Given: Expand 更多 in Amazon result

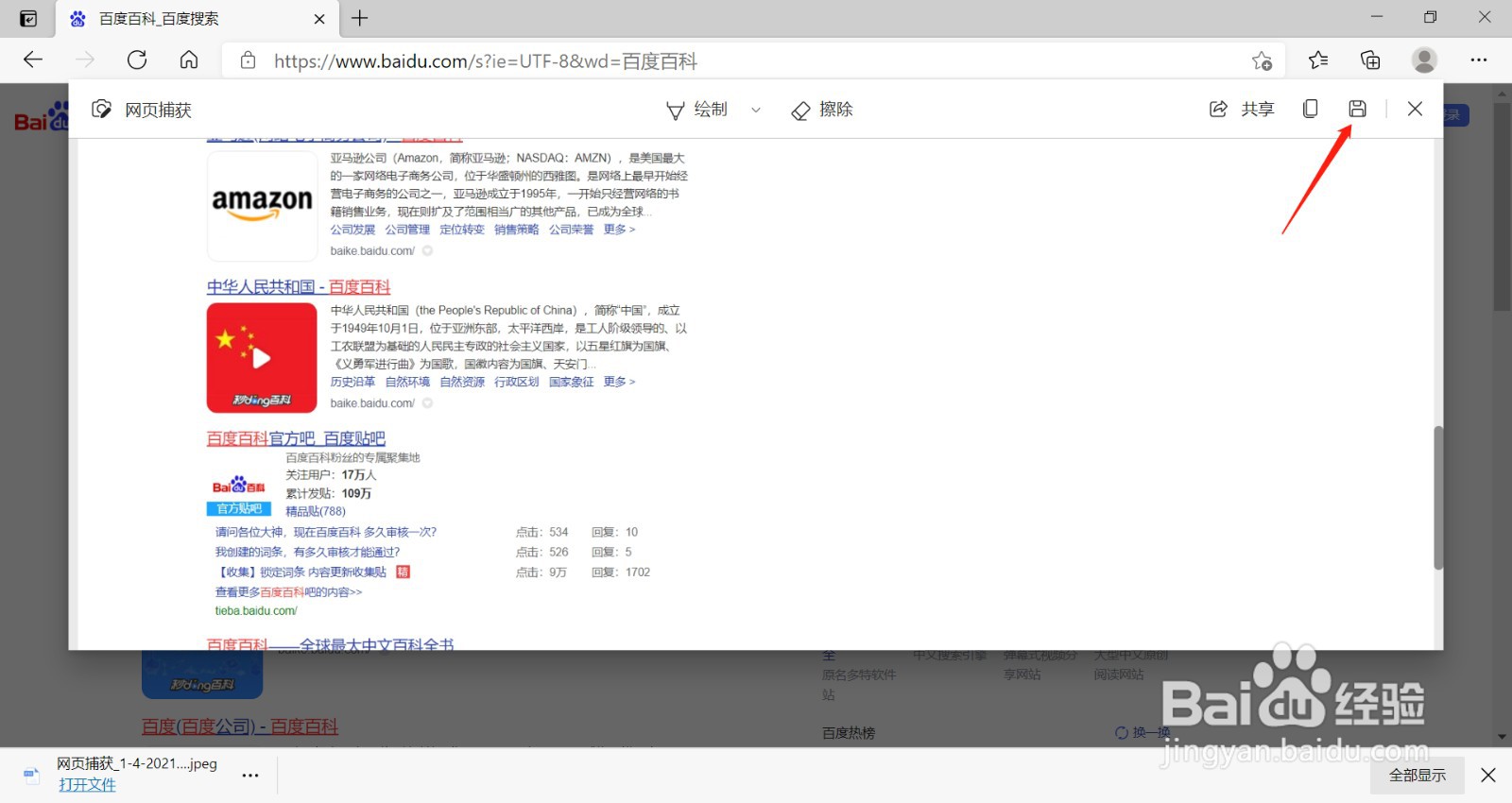Looking at the screenshot, I should [619, 230].
